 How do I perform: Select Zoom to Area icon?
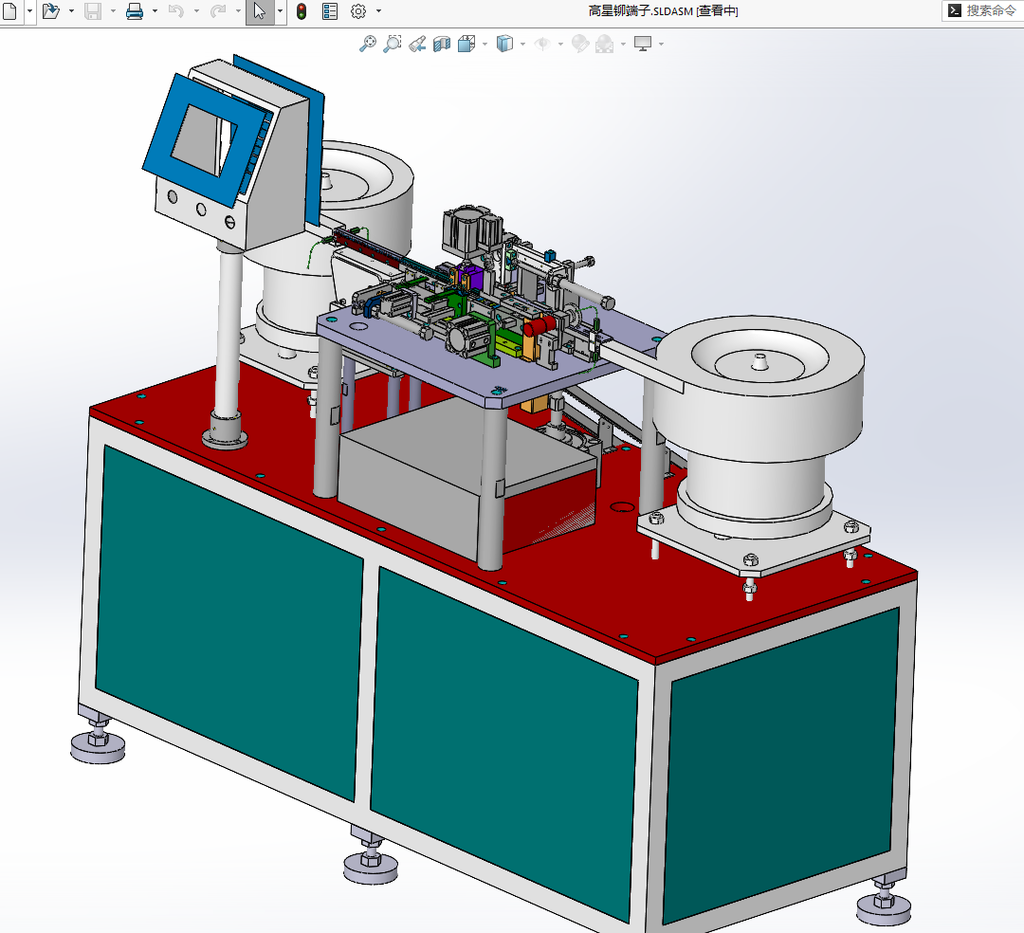392,44
